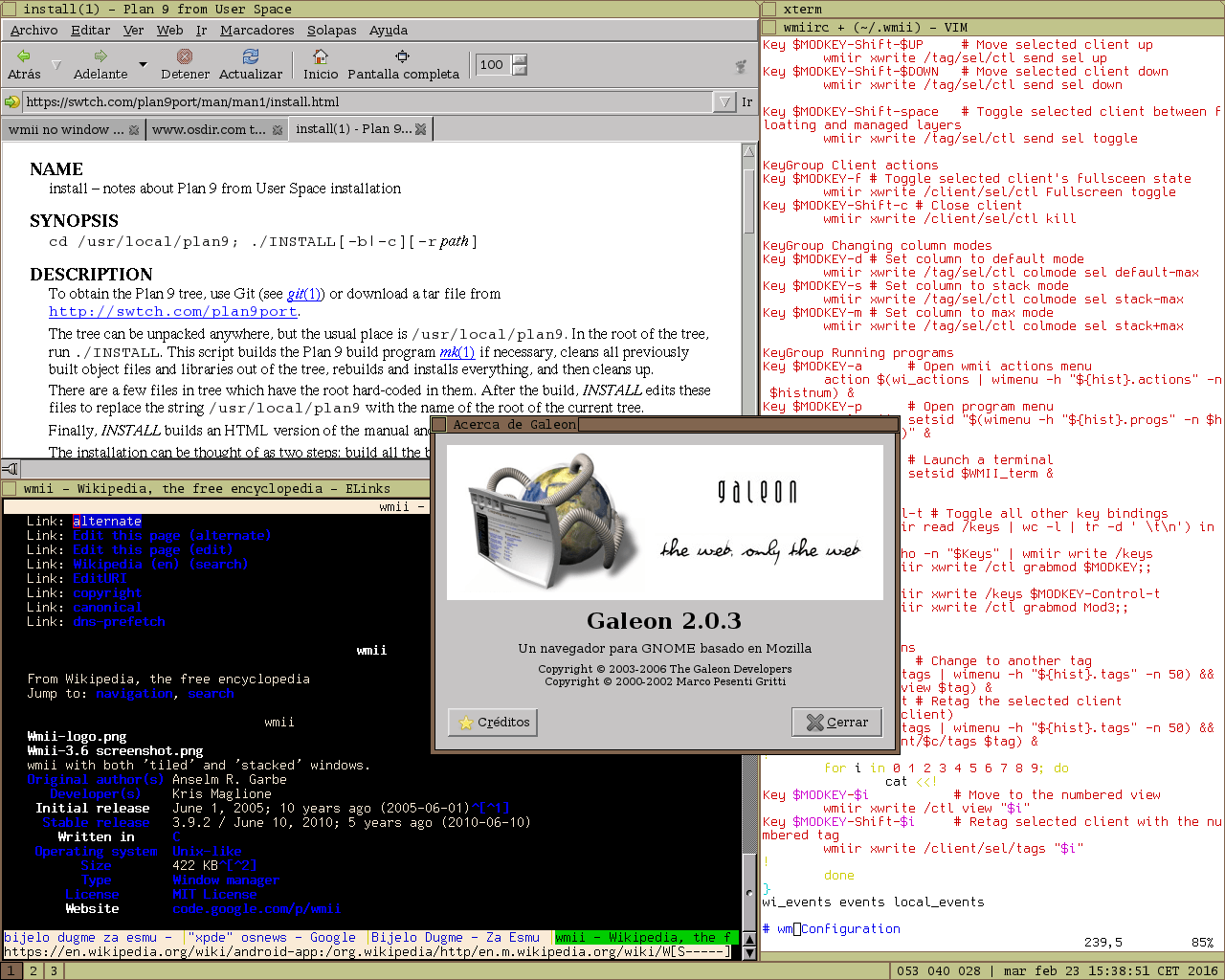Close the 'www.osdir.com' tab
Viewport: 1225px width, 980px height.
coord(278,130)
